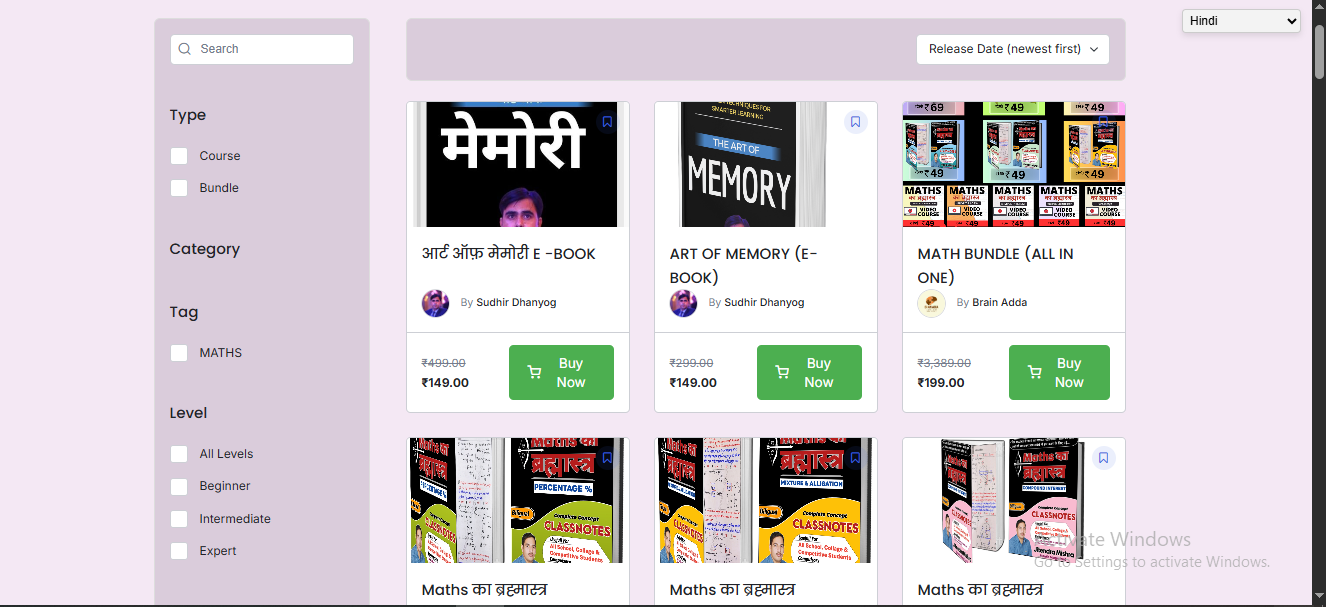Click into the Search input field
1326x607 pixels.
tap(262, 49)
